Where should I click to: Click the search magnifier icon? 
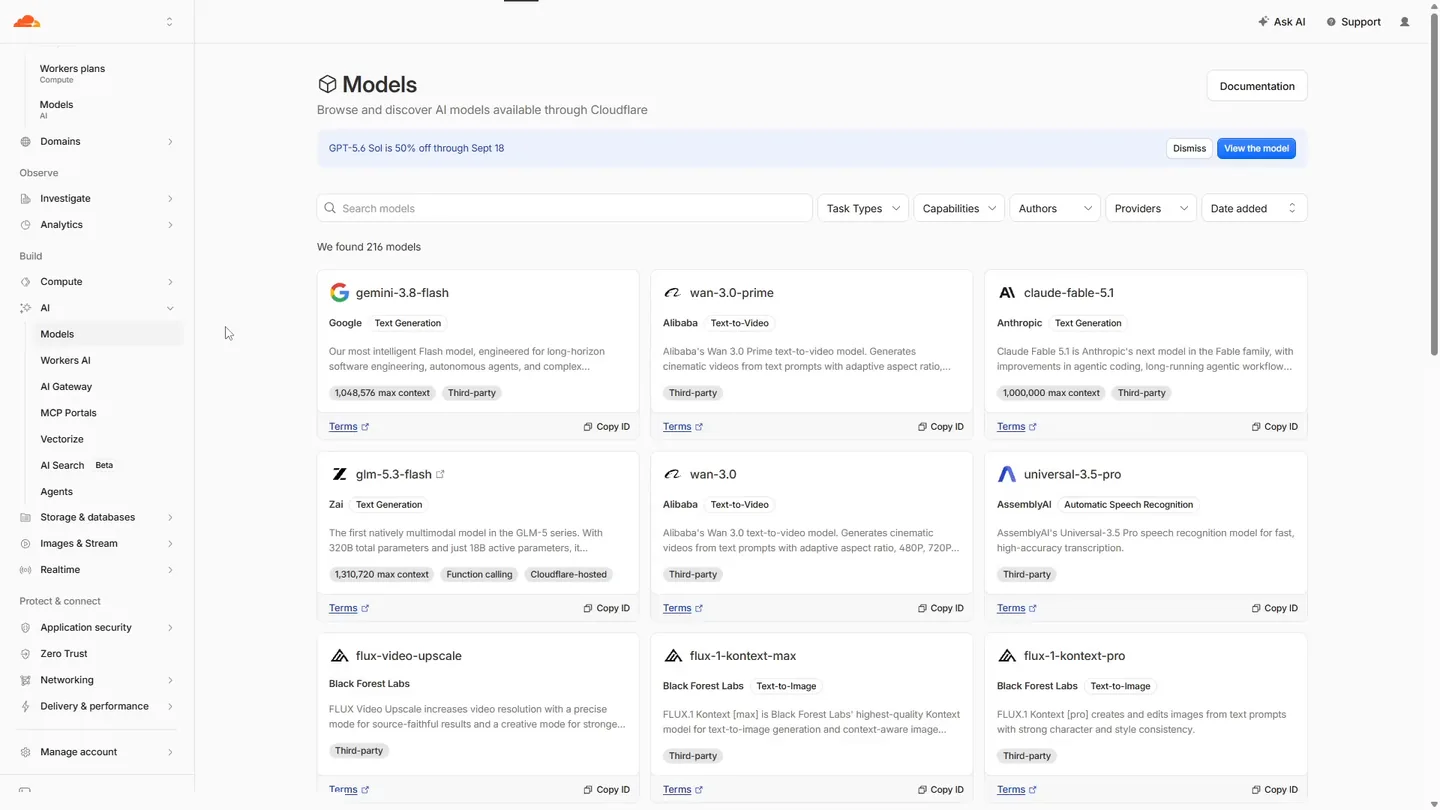click(330, 208)
